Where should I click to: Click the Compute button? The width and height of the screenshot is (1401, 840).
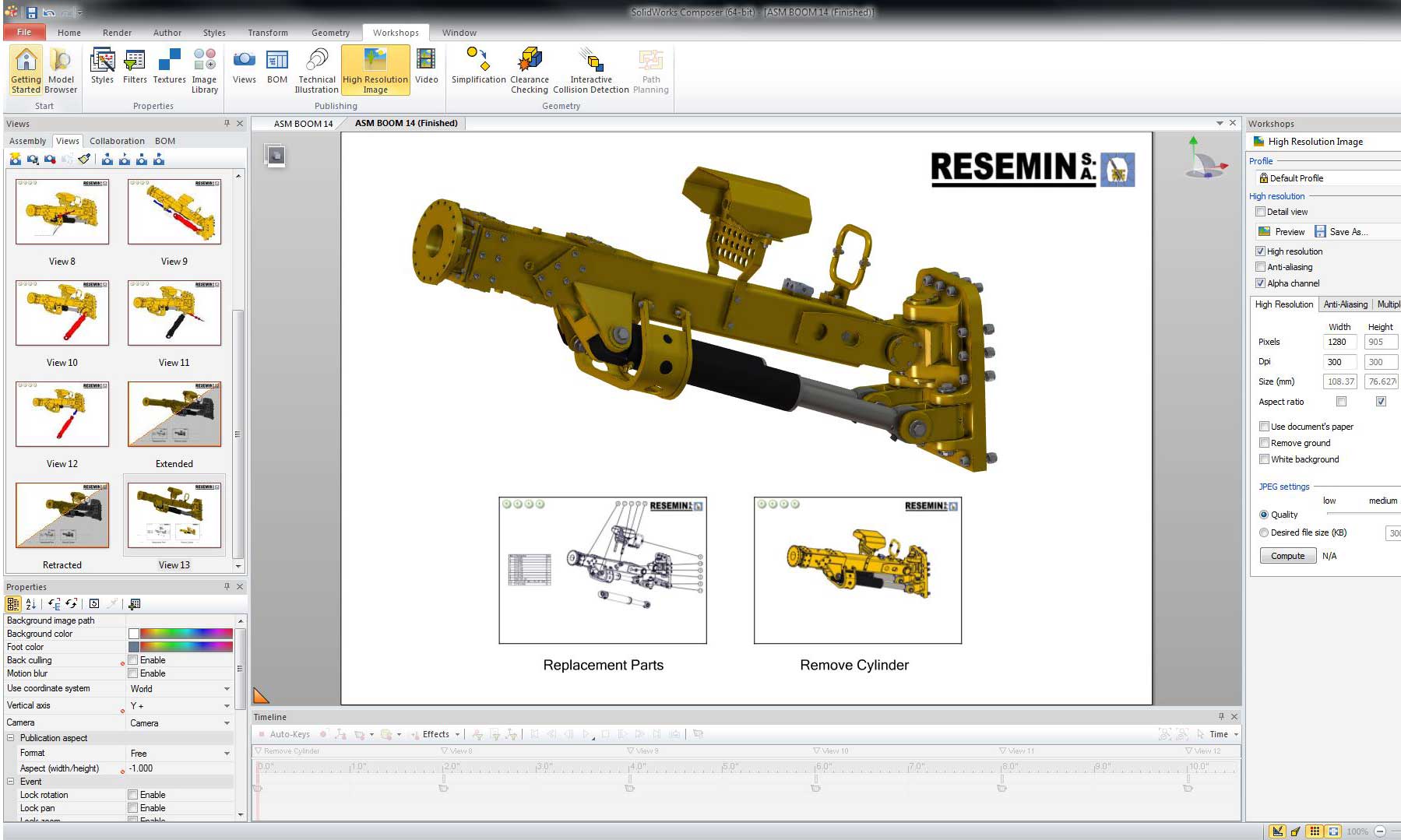1288,556
